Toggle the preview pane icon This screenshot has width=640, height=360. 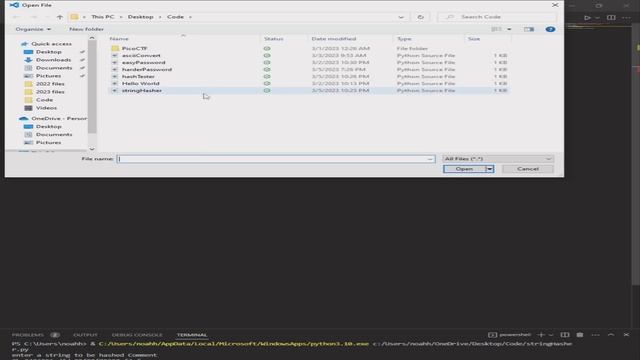pos(529,29)
